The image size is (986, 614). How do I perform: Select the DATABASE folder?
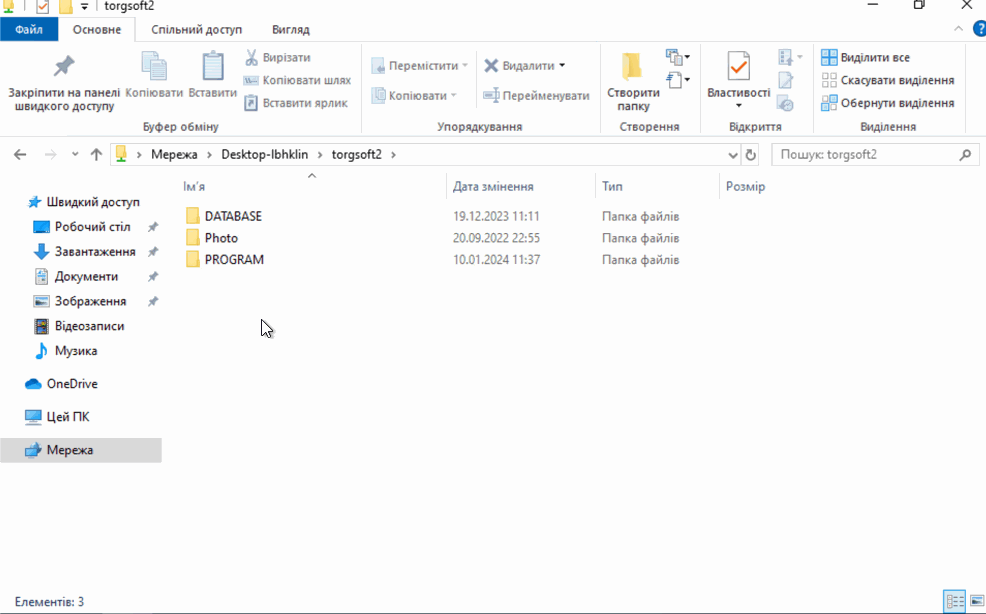point(232,216)
